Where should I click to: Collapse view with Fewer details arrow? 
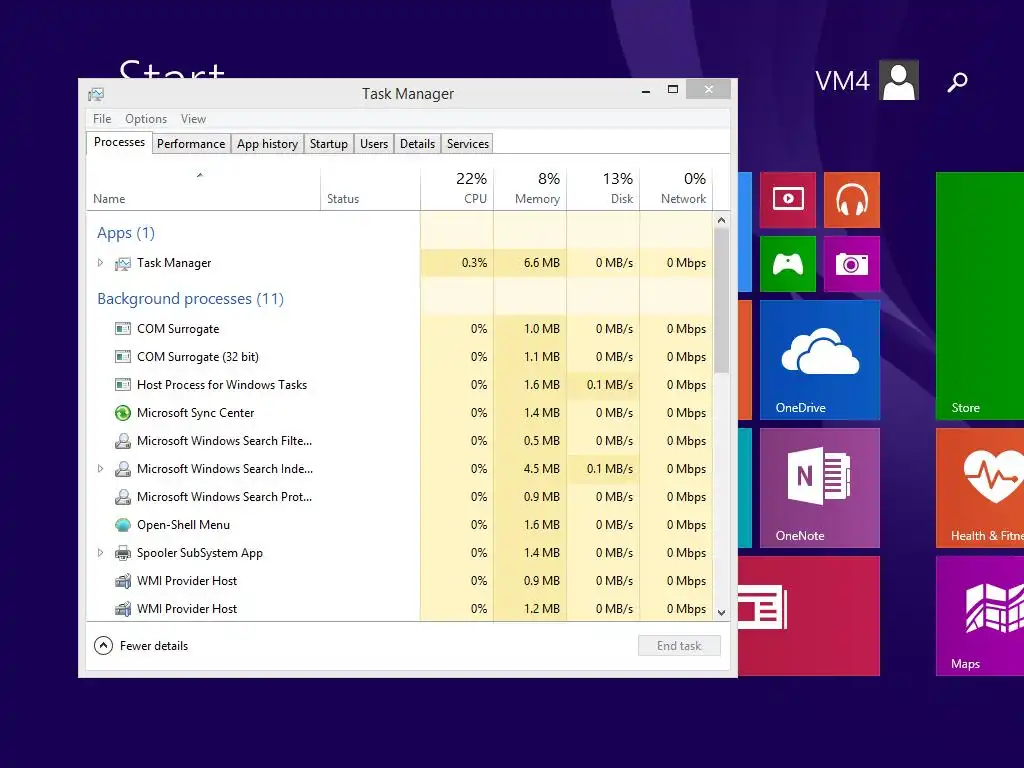pos(103,646)
